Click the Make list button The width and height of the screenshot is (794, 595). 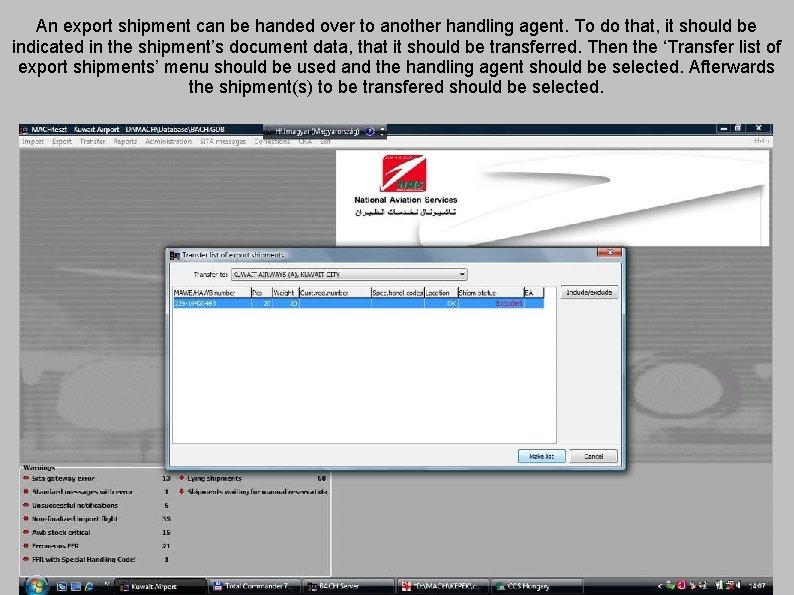(x=541, y=456)
